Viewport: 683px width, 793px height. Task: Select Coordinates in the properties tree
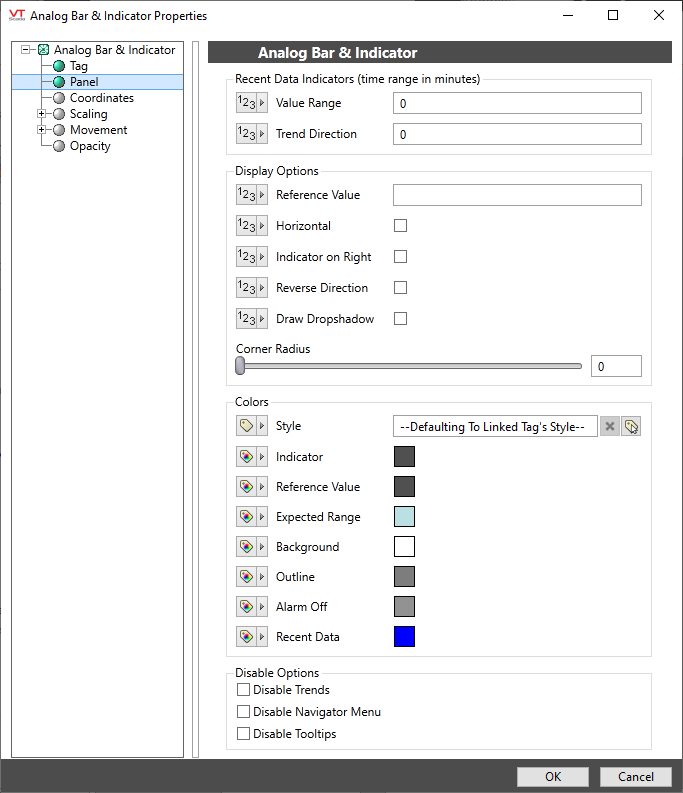101,98
